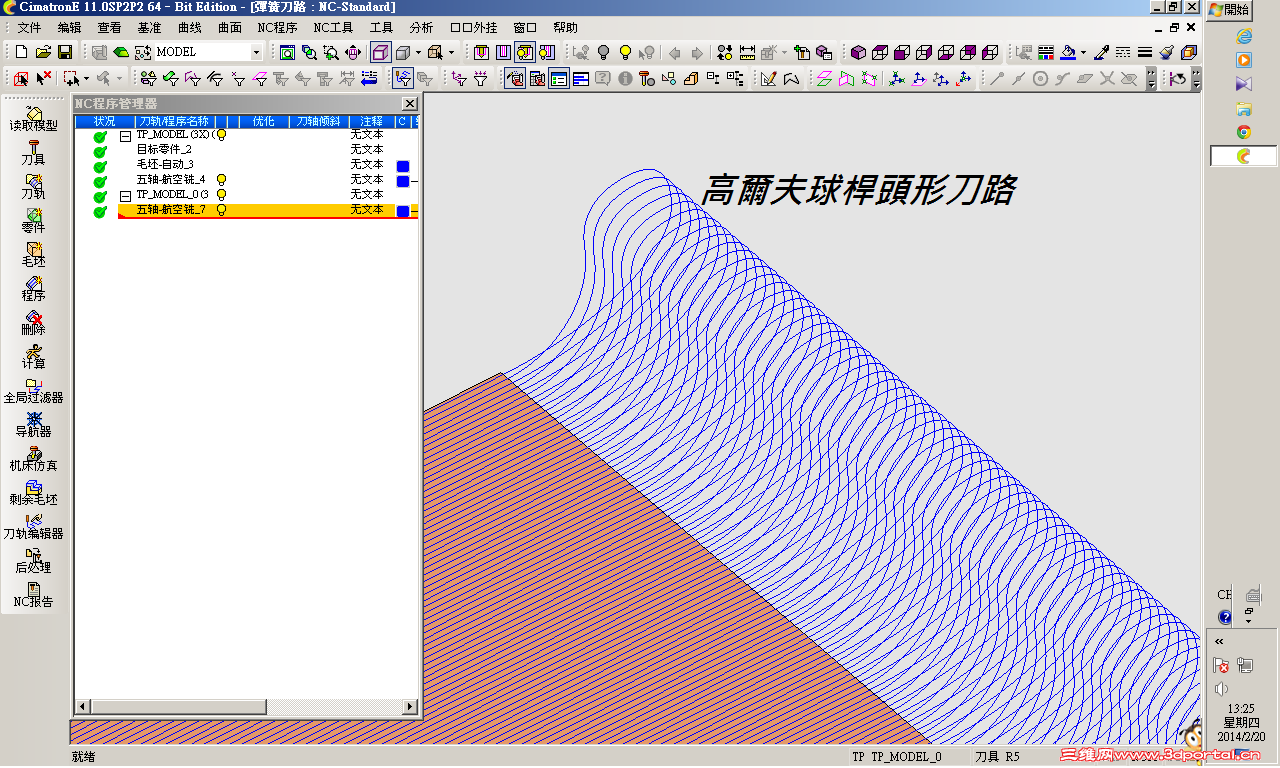
Task: Click the 优化 column header
Action: (264, 121)
